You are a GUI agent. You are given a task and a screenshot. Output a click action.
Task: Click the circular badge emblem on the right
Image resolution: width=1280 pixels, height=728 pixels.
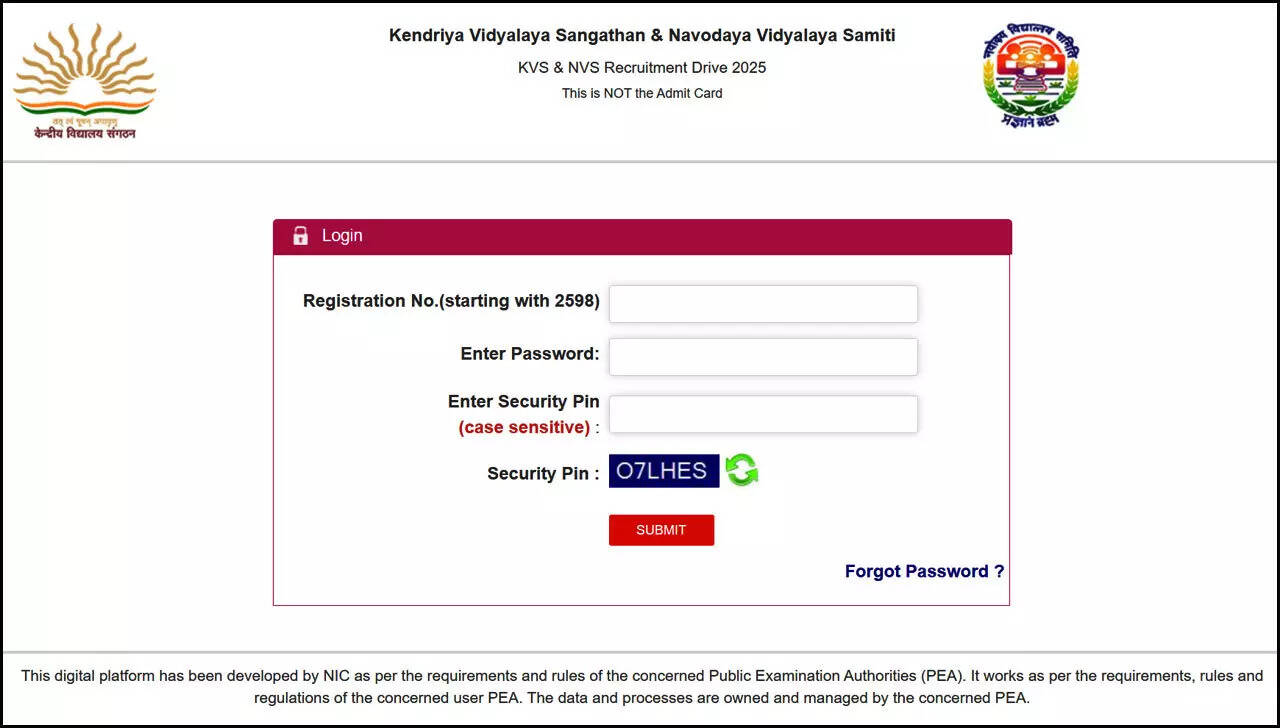[x=1030, y=73]
